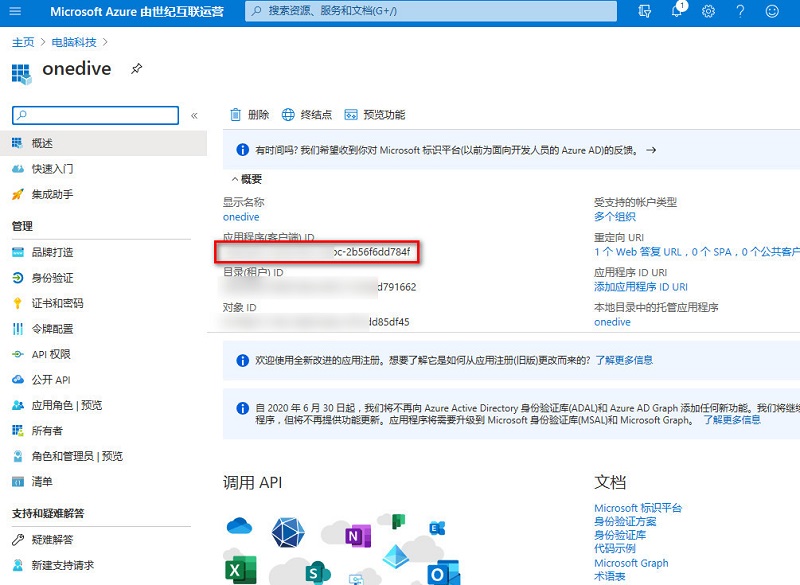
Task: Open the notifications bell
Action: pyautogui.click(x=677, y=11)
